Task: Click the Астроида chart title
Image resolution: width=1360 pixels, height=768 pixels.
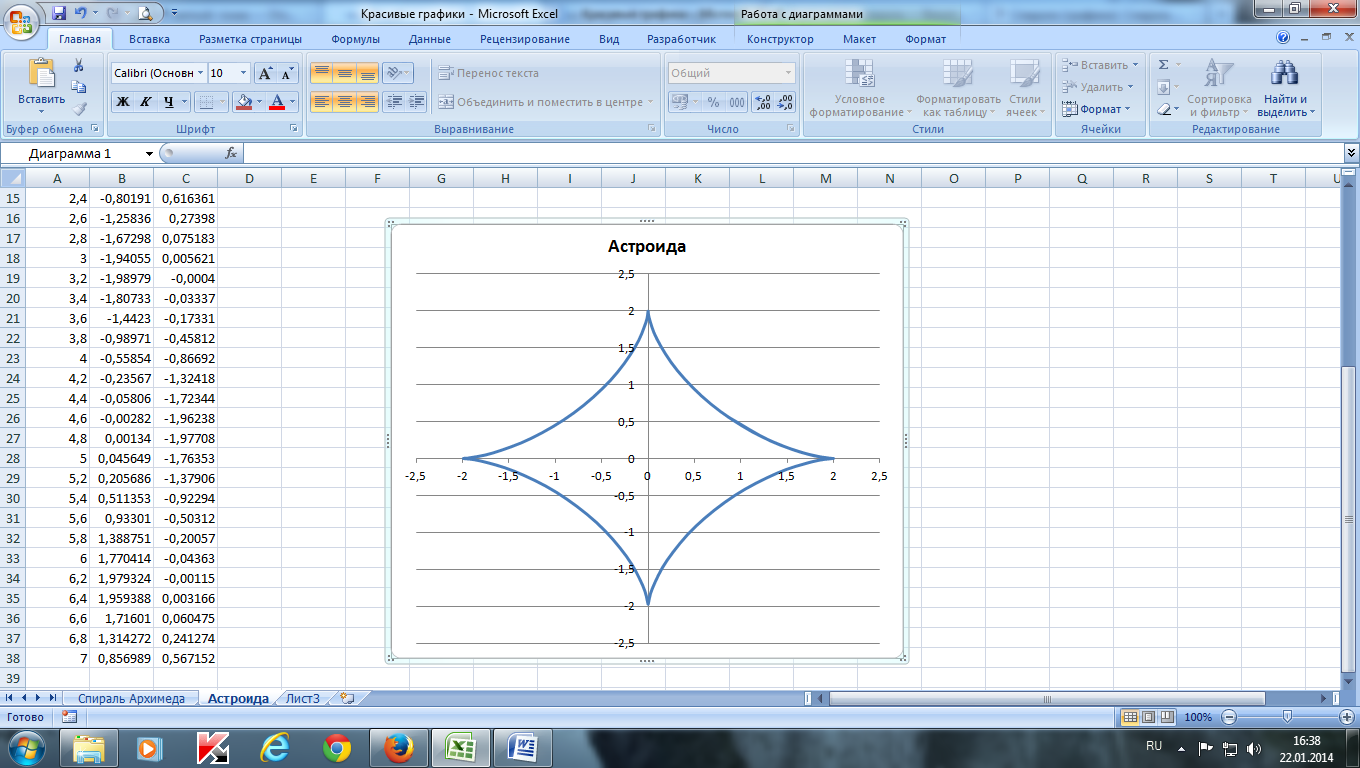Action: (x=646, y=247)
